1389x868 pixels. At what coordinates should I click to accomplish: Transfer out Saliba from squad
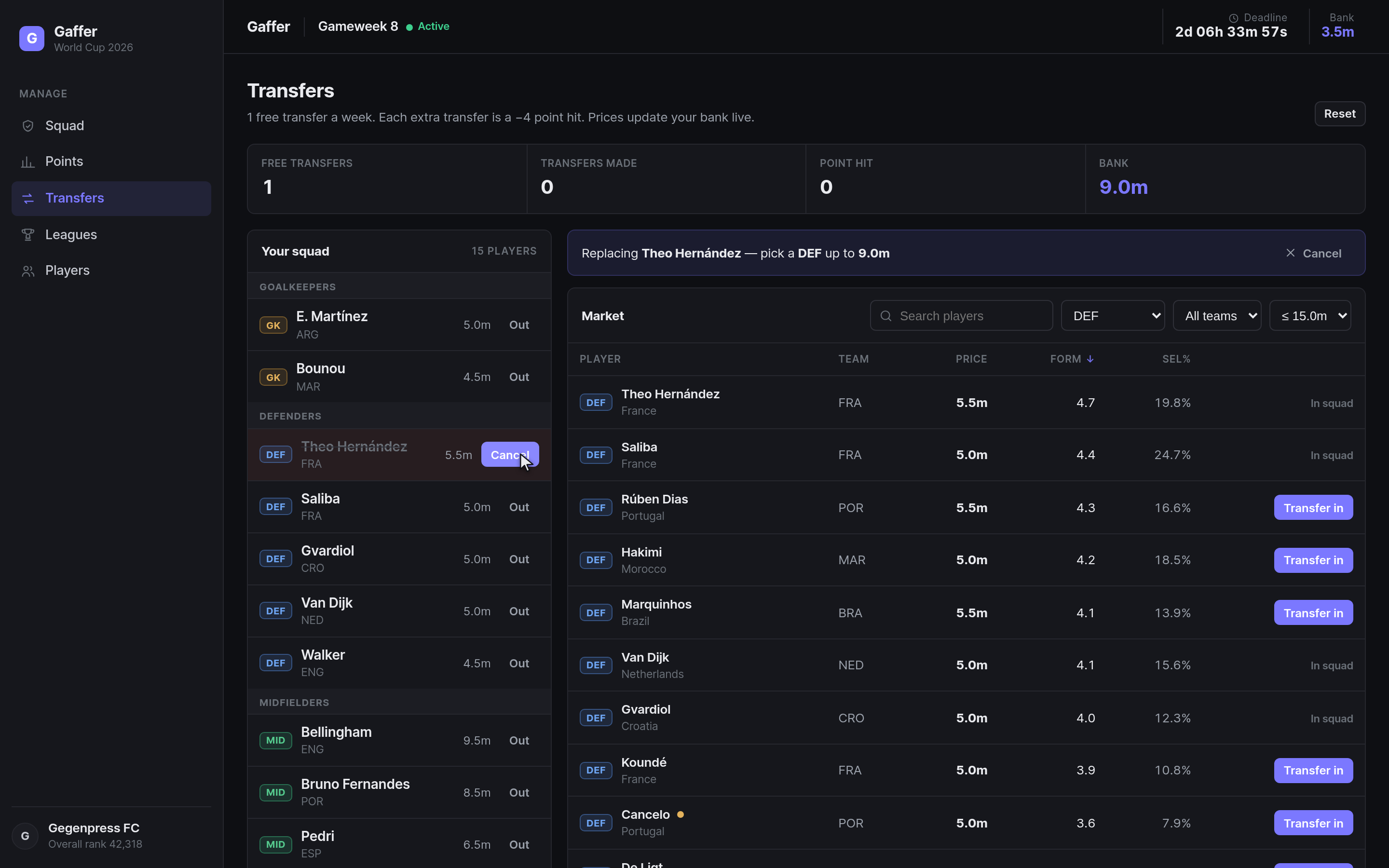(519, 507)
